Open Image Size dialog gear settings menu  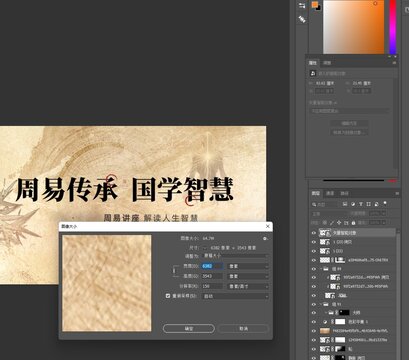click(x=265, y=238)
